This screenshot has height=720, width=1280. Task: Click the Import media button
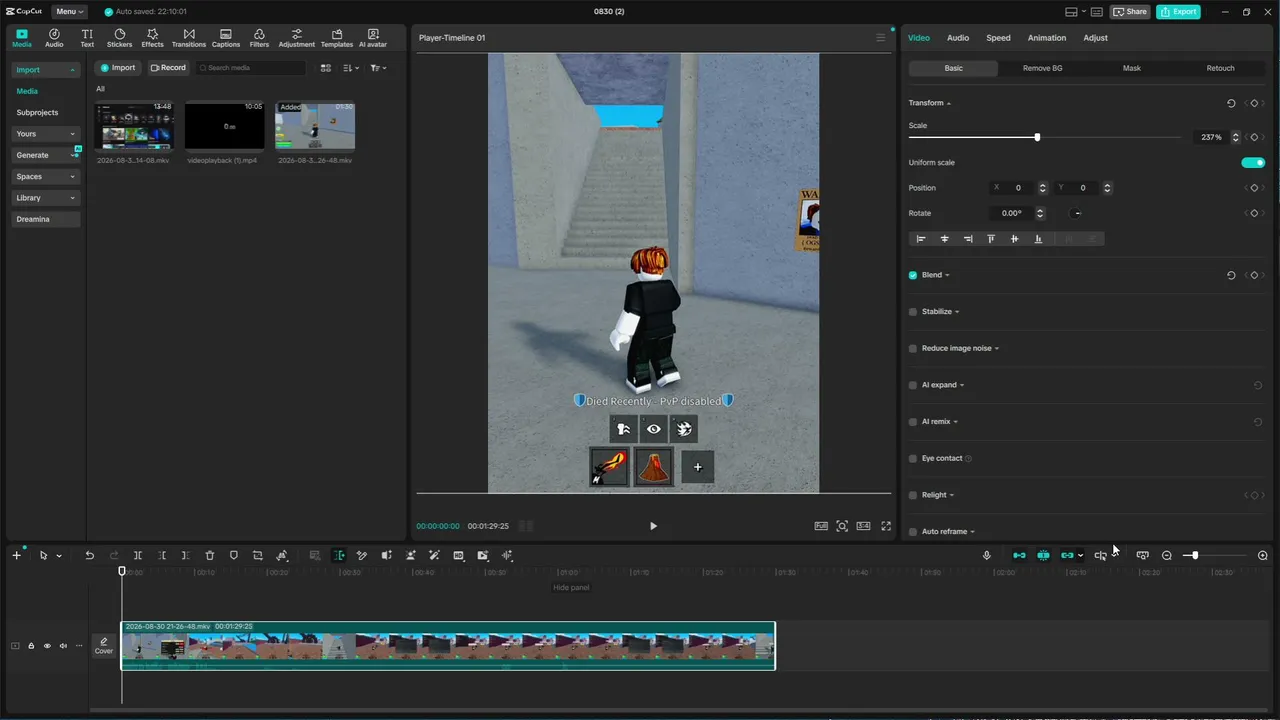tap(117, 68)
